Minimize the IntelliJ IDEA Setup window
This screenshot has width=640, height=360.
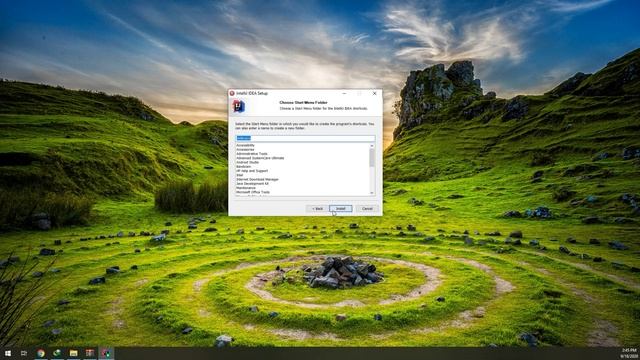click(x=344, y=93)
